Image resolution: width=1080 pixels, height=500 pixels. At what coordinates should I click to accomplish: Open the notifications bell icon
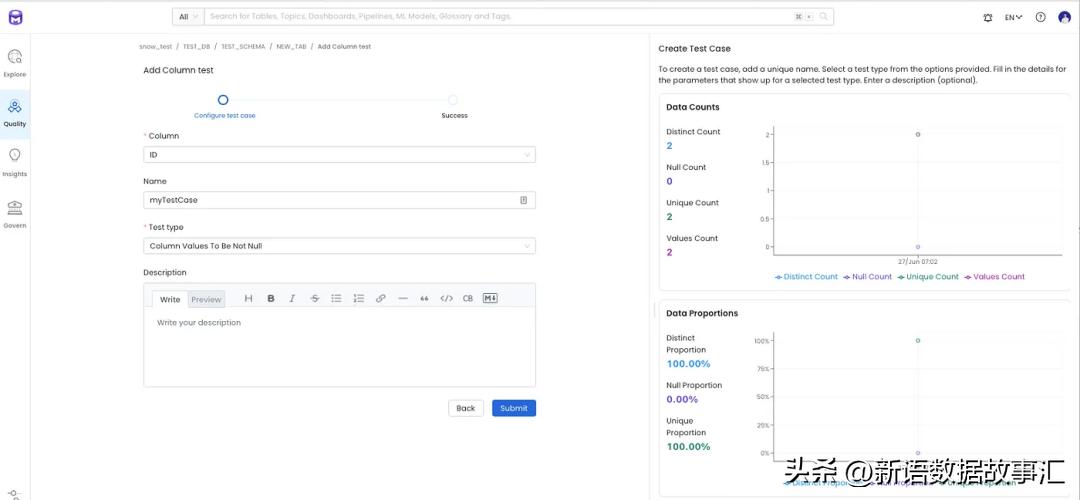coord(988,18)
